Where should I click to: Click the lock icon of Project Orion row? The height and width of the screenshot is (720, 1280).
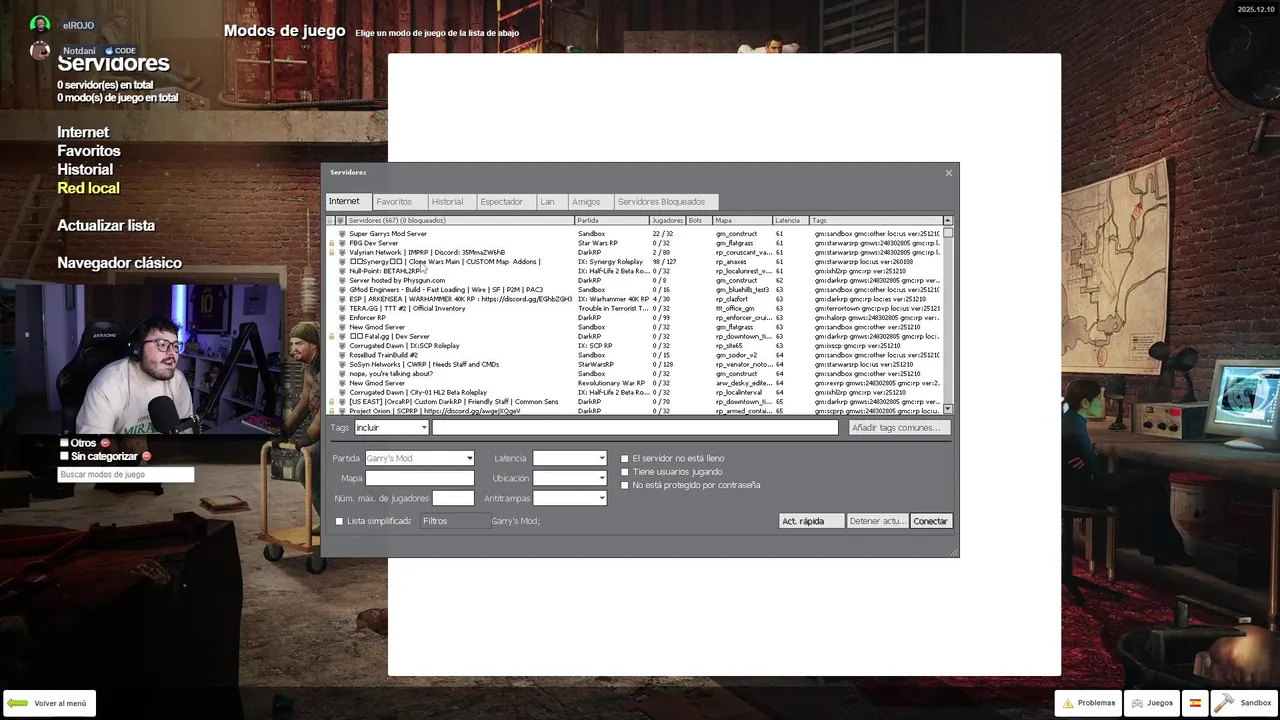click(331, 411)
